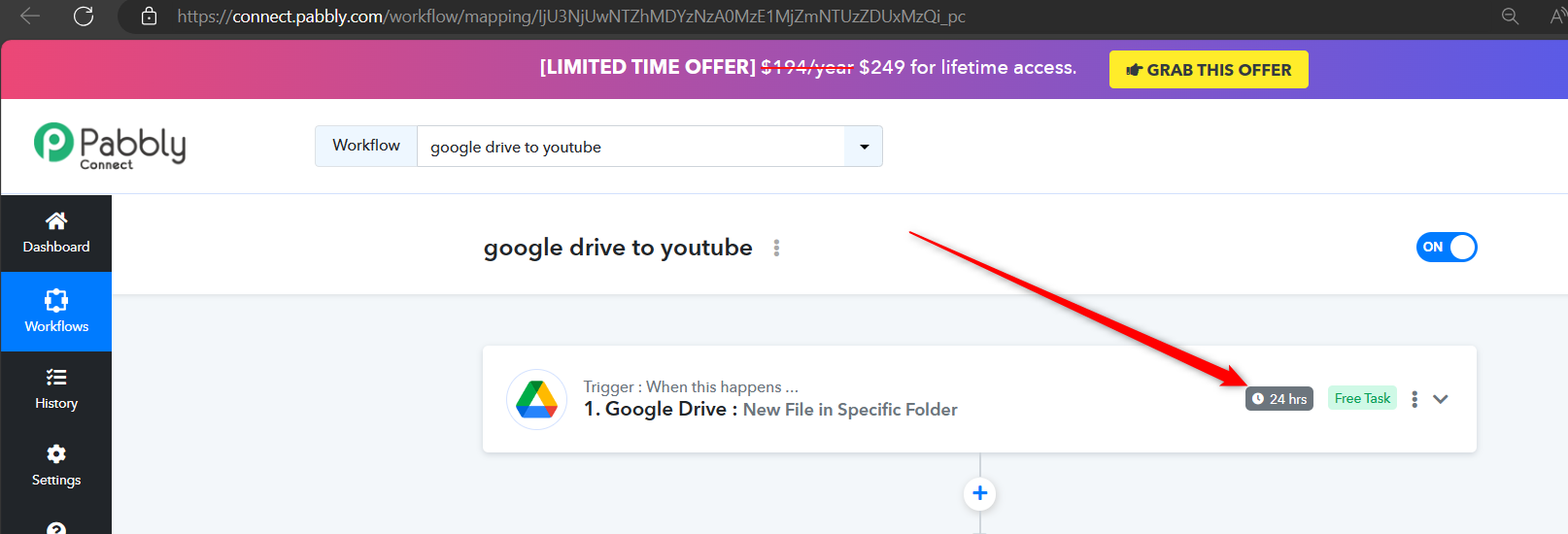Image resolution: width=1568 pixels, height=534 pixels.
Task: Click 'Trigger : When this happens ...' text
Action: pos(691,386)
